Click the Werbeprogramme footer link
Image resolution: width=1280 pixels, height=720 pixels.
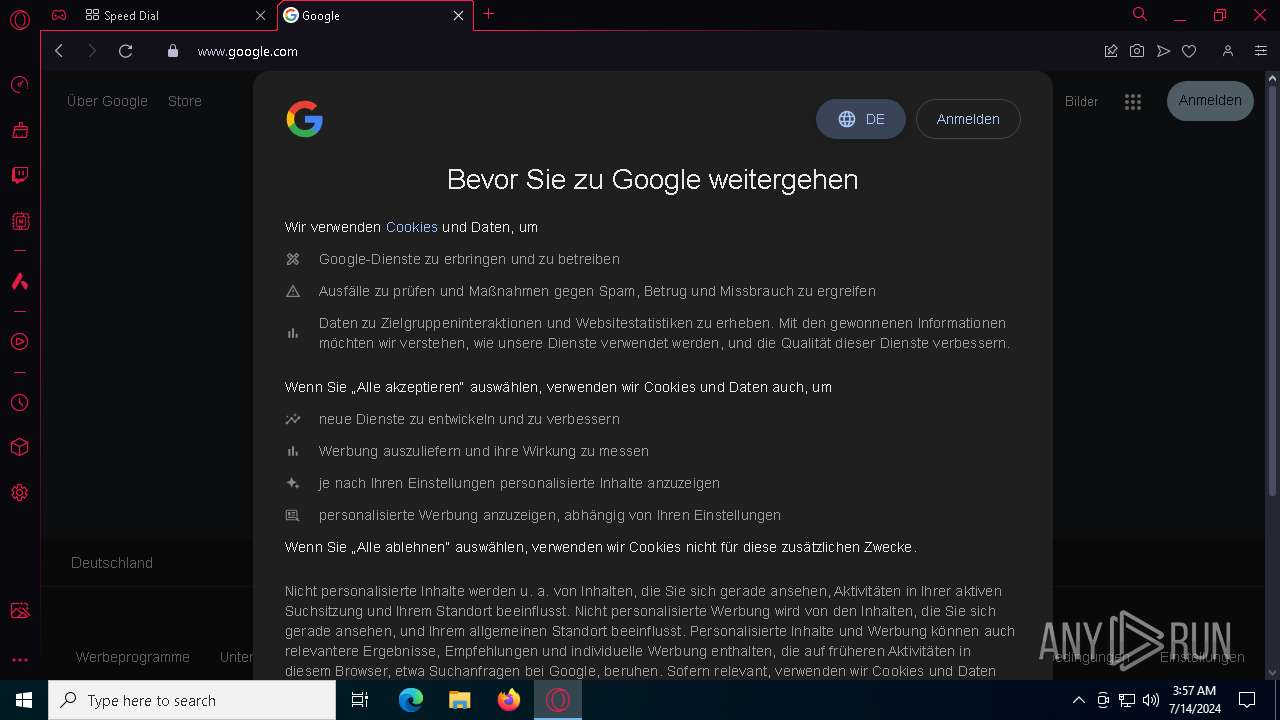[x=133, y=657]
